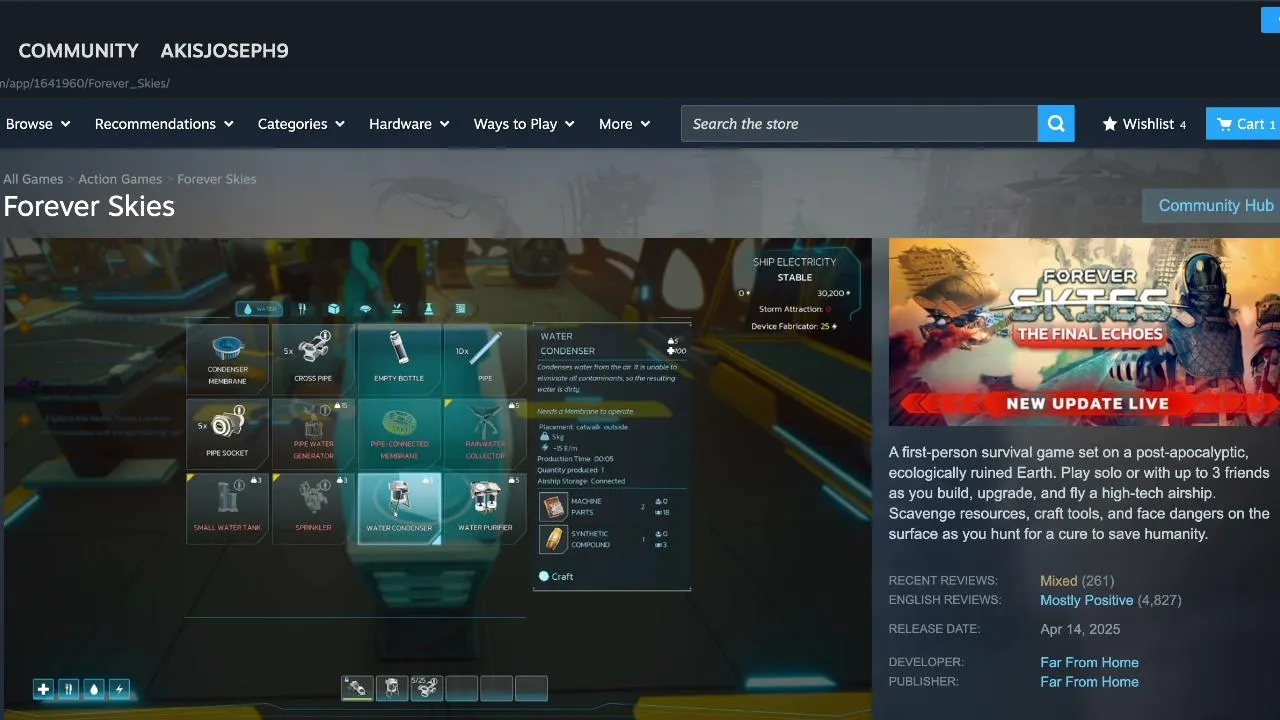This screenshot has height=720, width=1280.
Task: Open the Wishlist via its star icon
Action: (1110, 124)
